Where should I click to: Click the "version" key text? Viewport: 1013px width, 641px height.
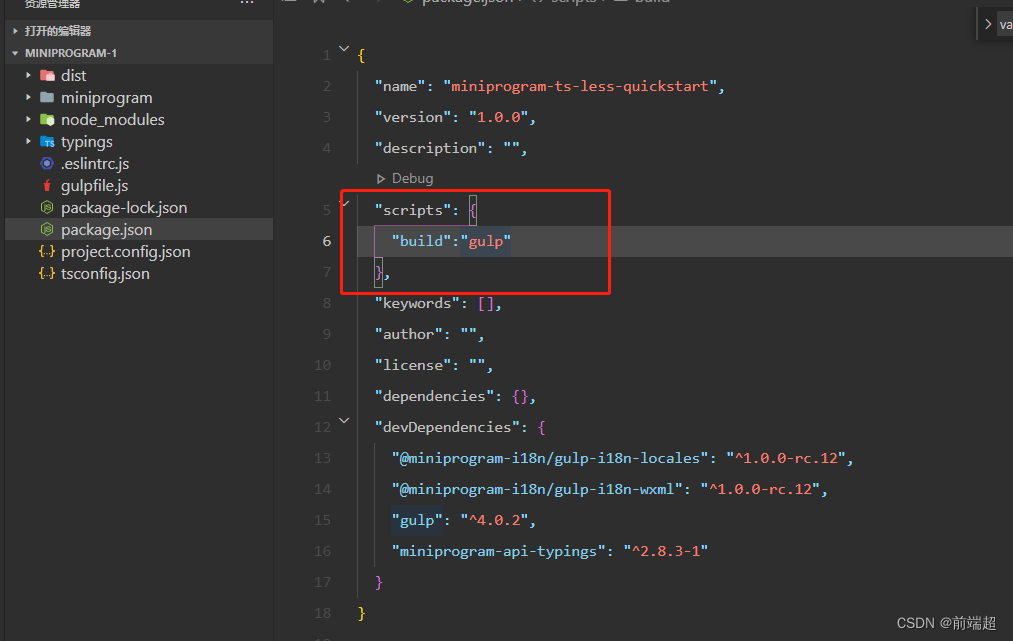(413, 117)
